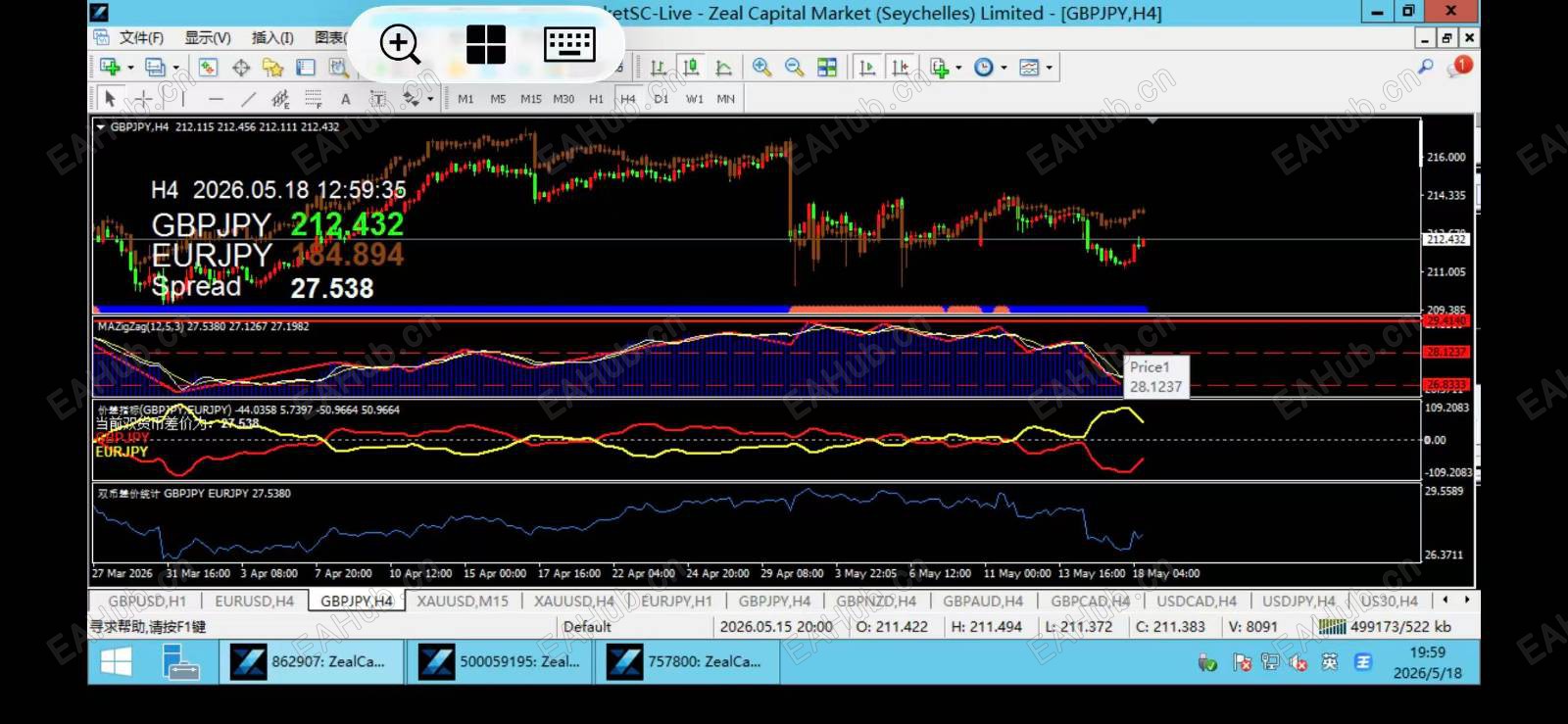Image resolution: width=1568 pixels, height=724 pixels.
Task: Toggle chart auto scroll
Action: click(x=867, y=67)
